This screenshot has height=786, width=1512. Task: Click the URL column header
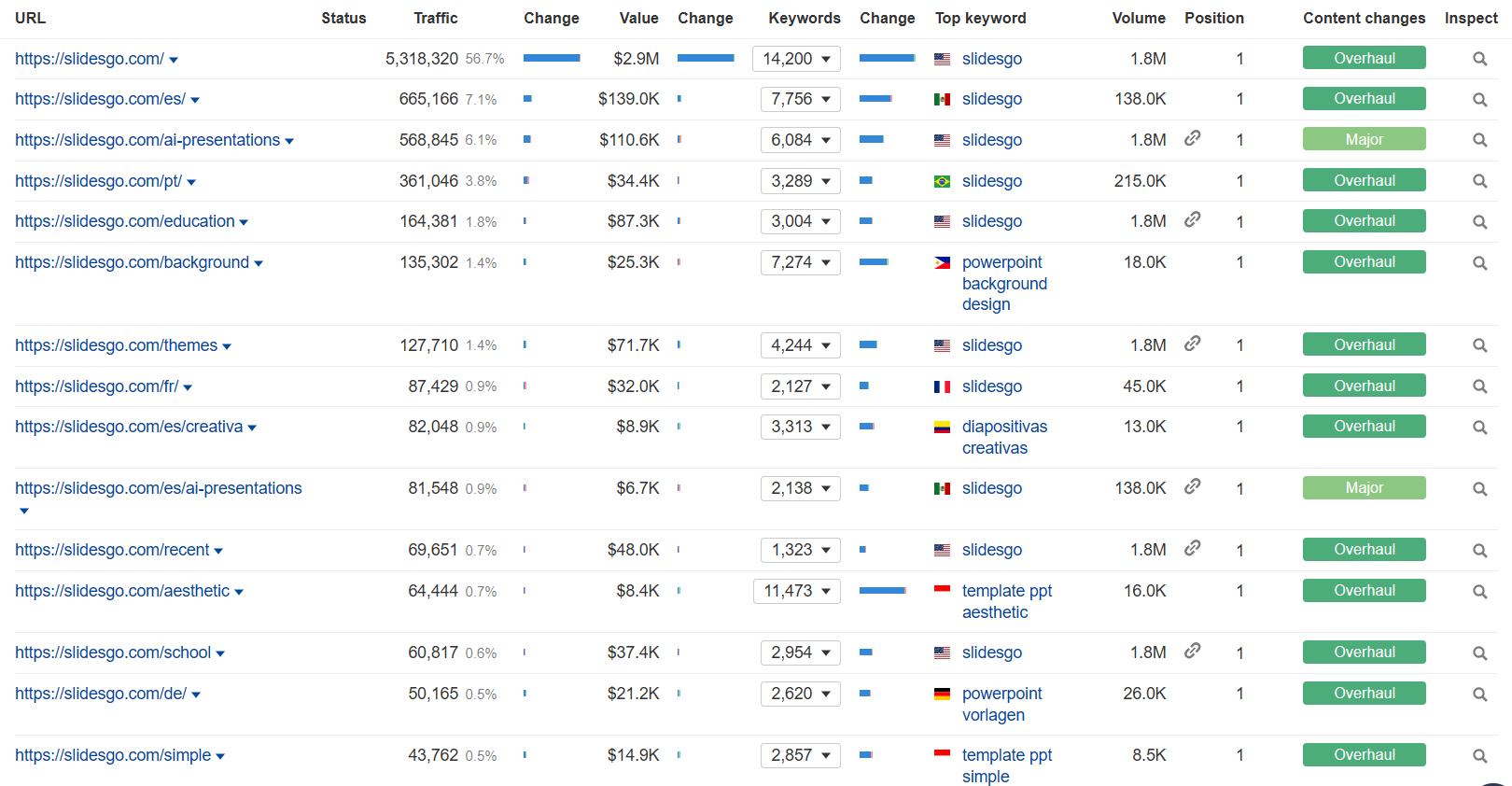tap(30, 18)
